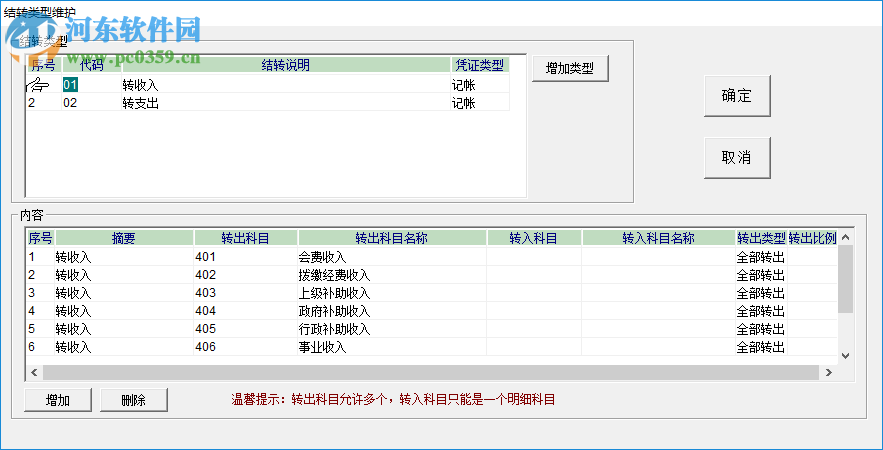The width and height of the screenshot is (883, 450).
Task: Click 凭证类型 column header
Action: (x=480, y=65)
